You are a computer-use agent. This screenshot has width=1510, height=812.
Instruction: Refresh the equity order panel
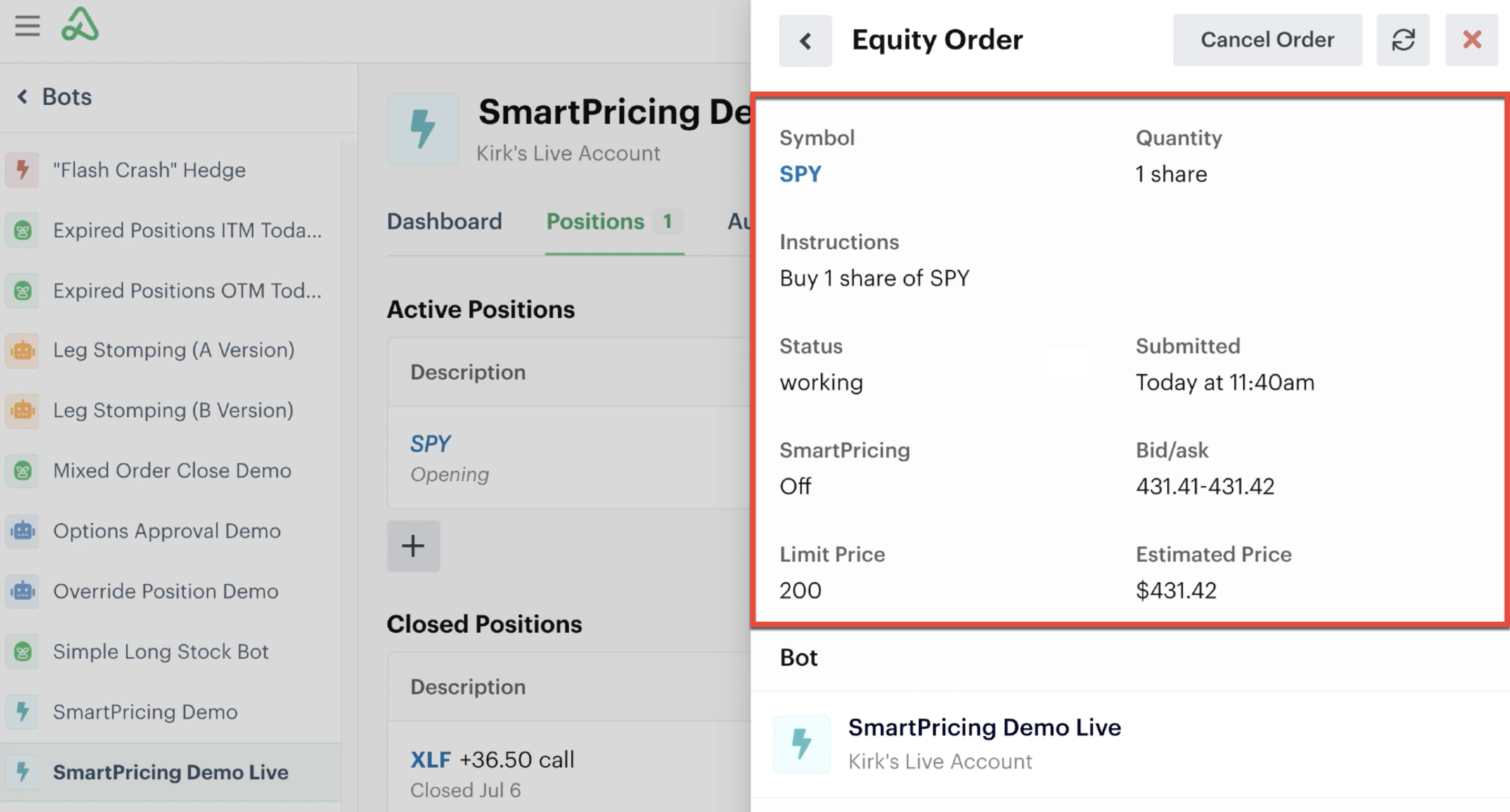pos(1403,40)
